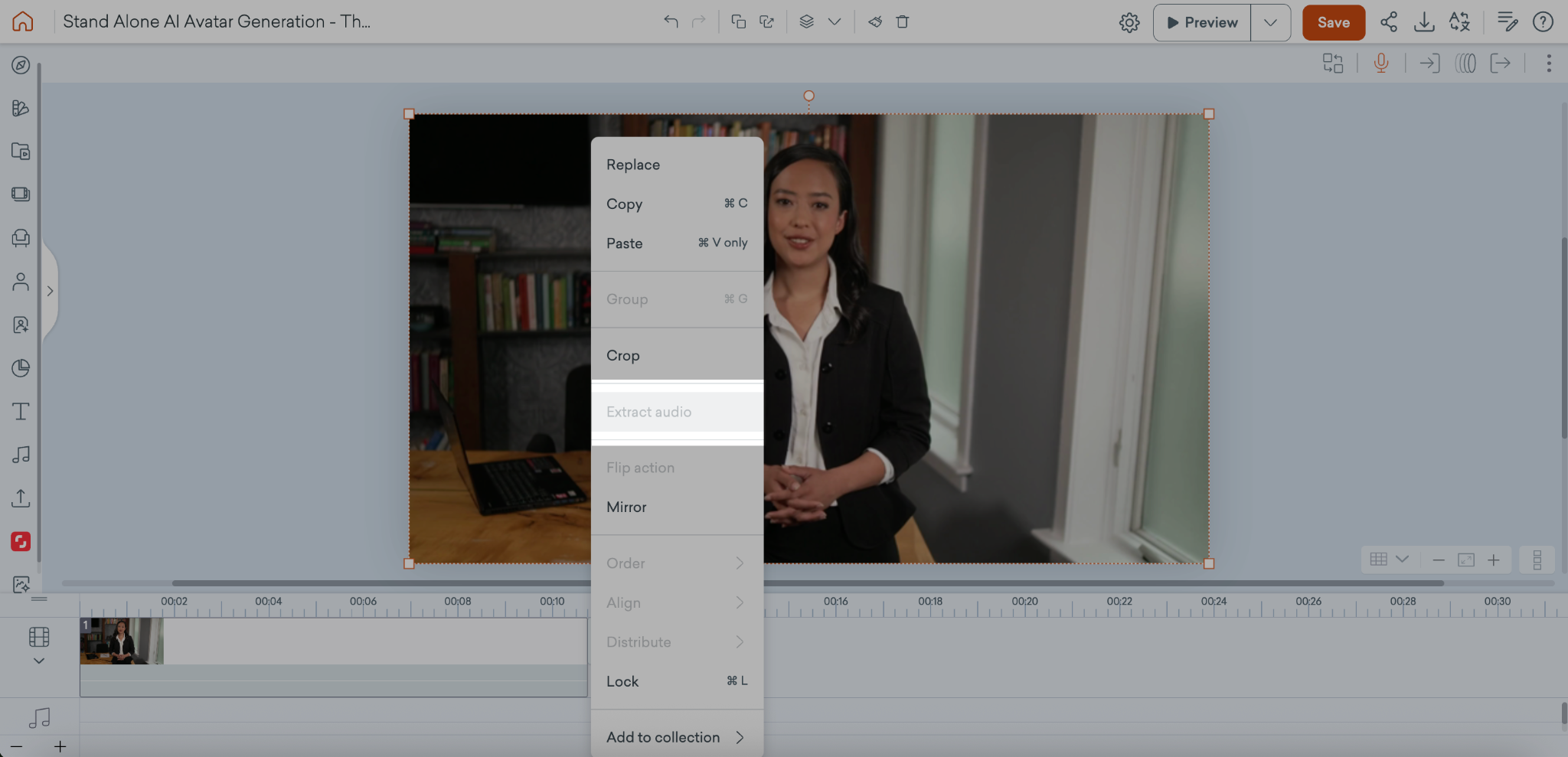Expand the layers dropdown chevron in toolbar
This screenshot has width=1568, height=757.
tap(835, 21)
